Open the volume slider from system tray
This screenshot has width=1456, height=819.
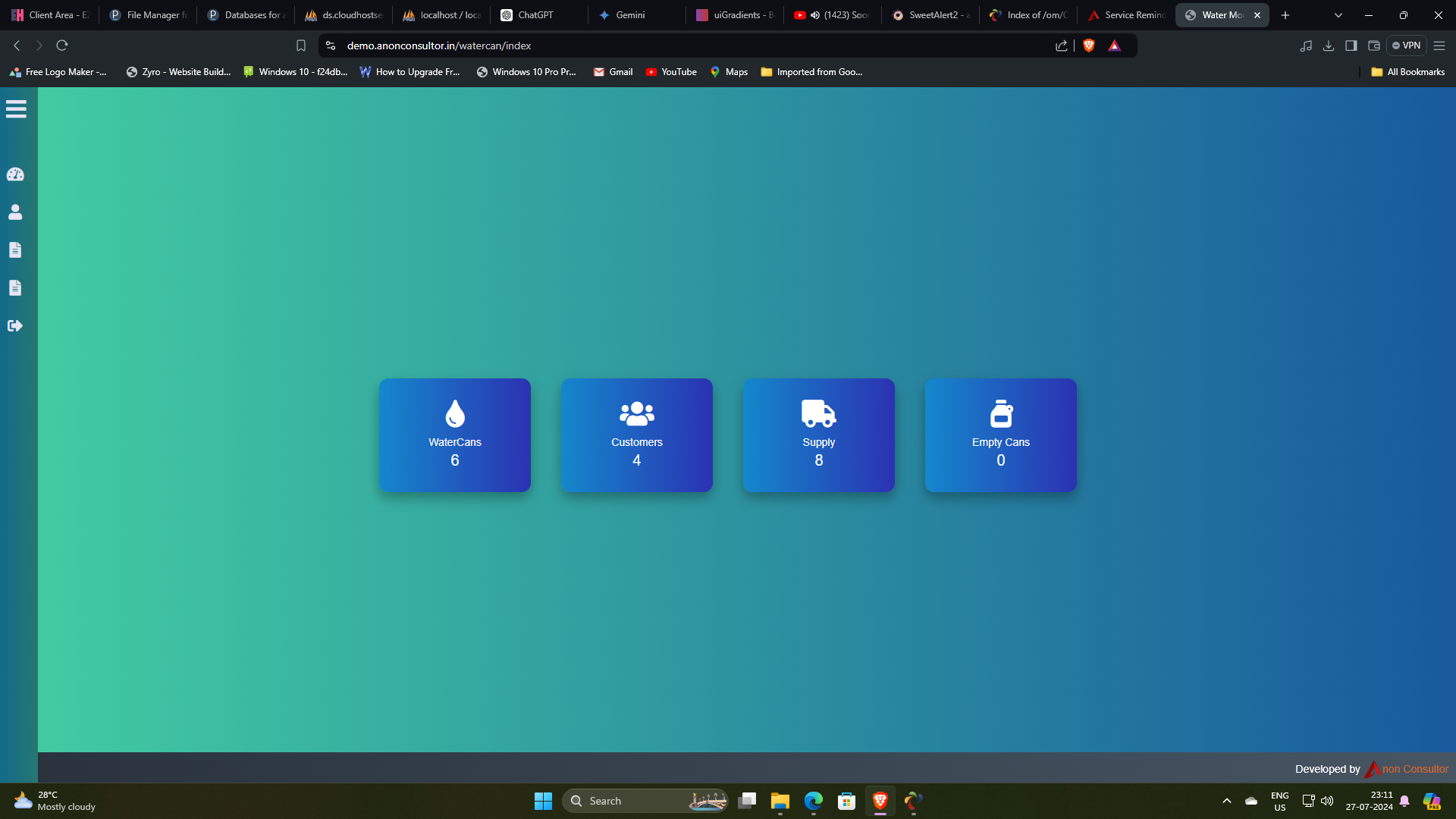[x=1327, y=801]
